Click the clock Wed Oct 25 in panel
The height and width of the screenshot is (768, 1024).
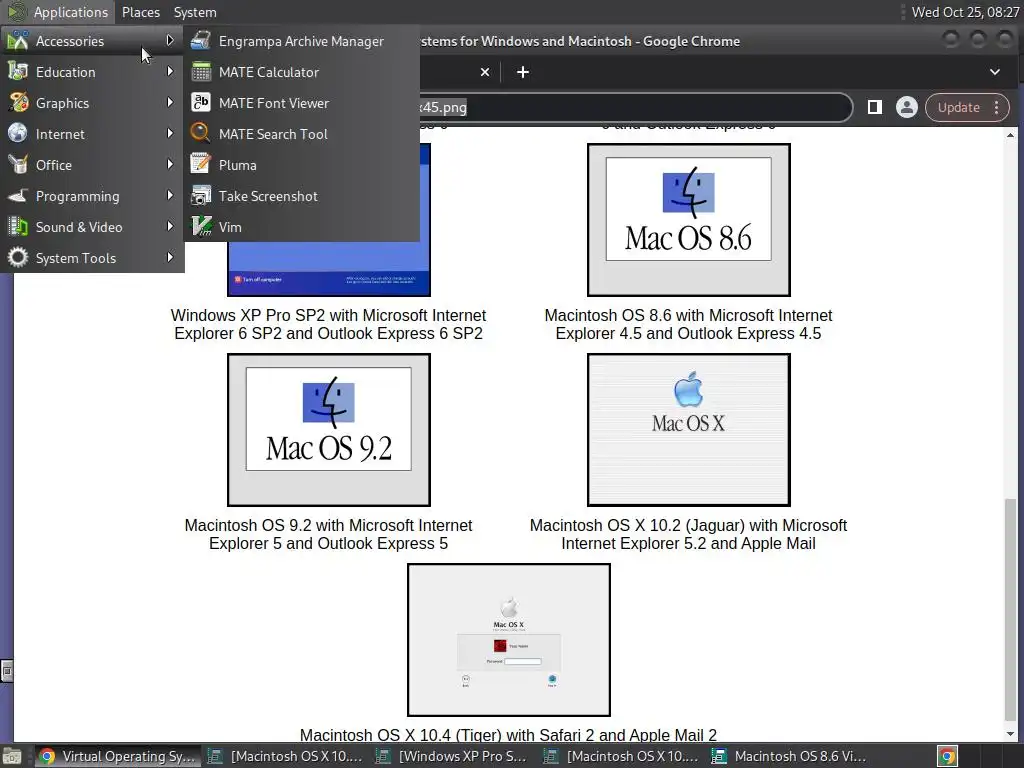(x=965, y=12)
